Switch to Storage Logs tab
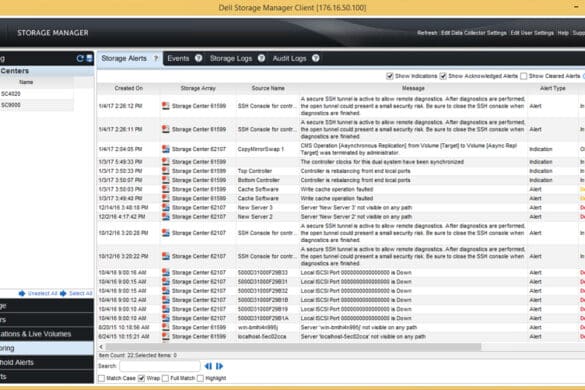Viewport: 585px width, 390px height. [x=231, y=58]
